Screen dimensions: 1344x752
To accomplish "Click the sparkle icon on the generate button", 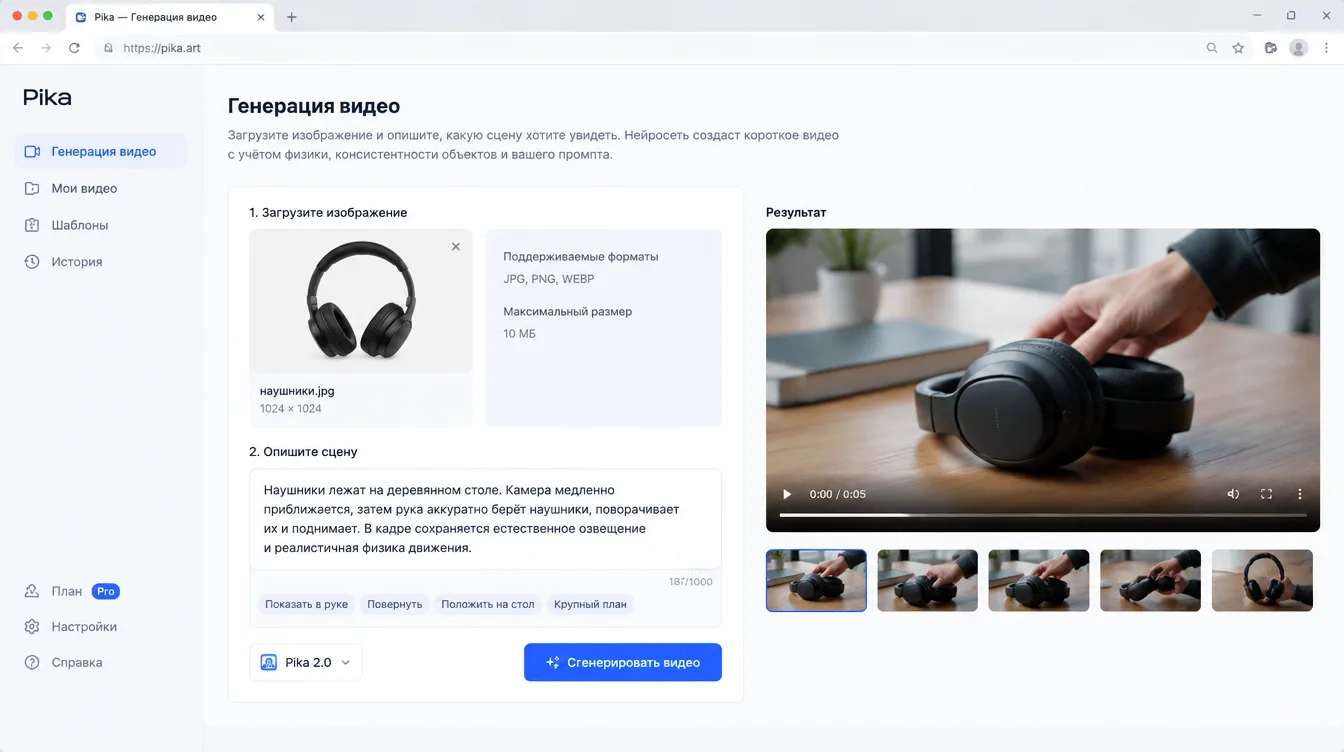I will click(x=552, y=662).
